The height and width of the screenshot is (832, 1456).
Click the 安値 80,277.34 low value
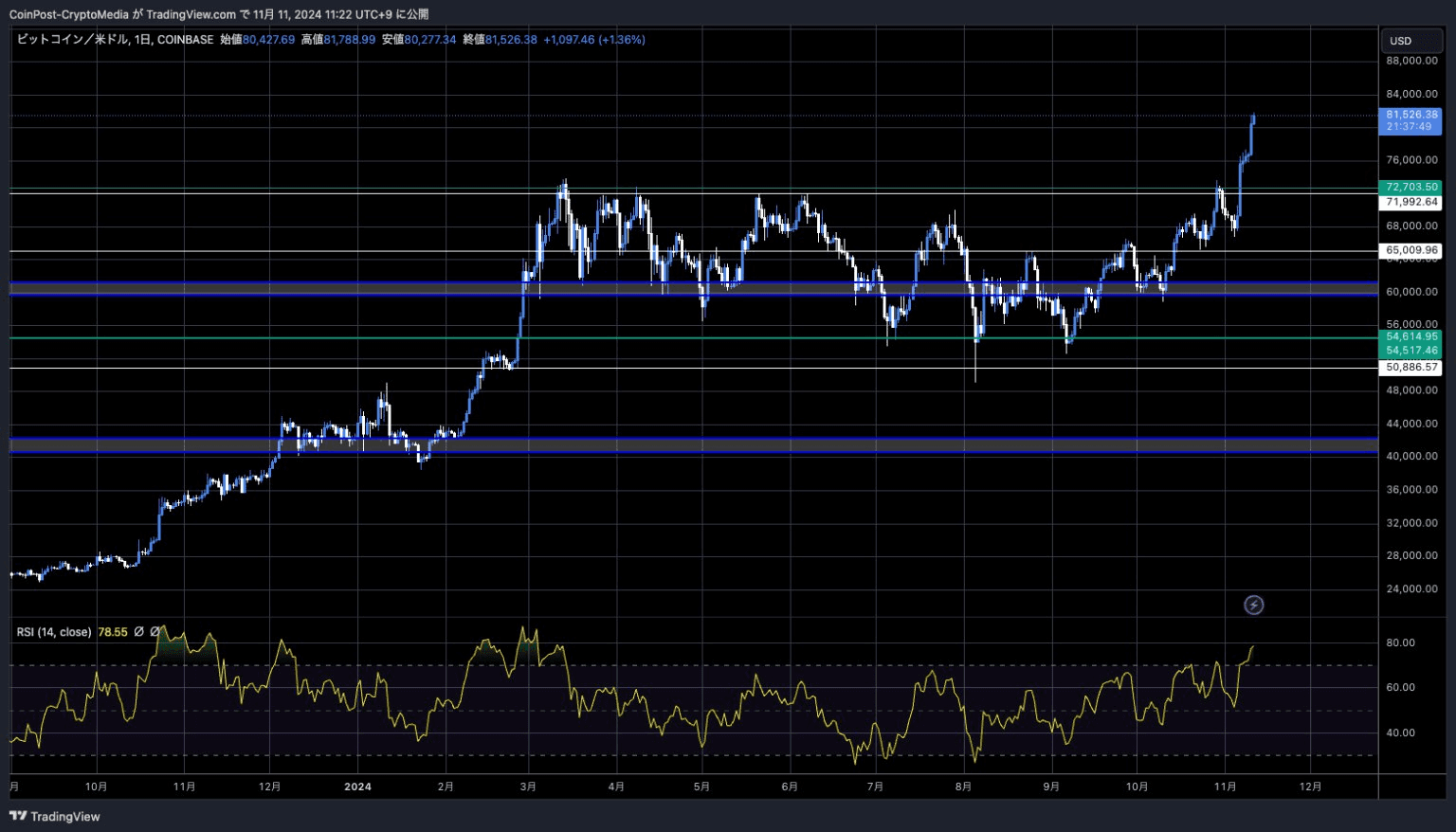419,40
